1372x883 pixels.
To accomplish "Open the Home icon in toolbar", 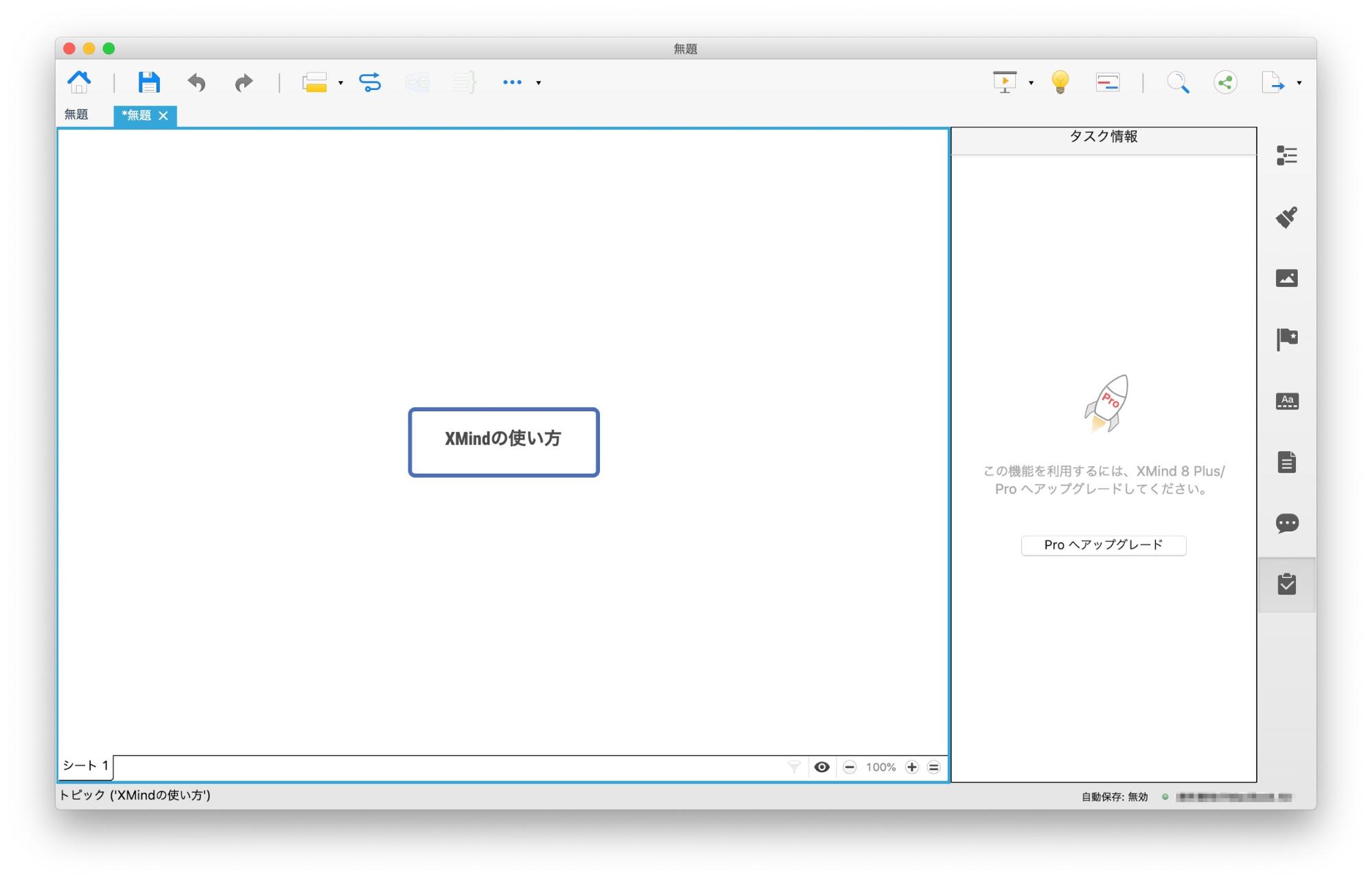I will tap(79, 82).
